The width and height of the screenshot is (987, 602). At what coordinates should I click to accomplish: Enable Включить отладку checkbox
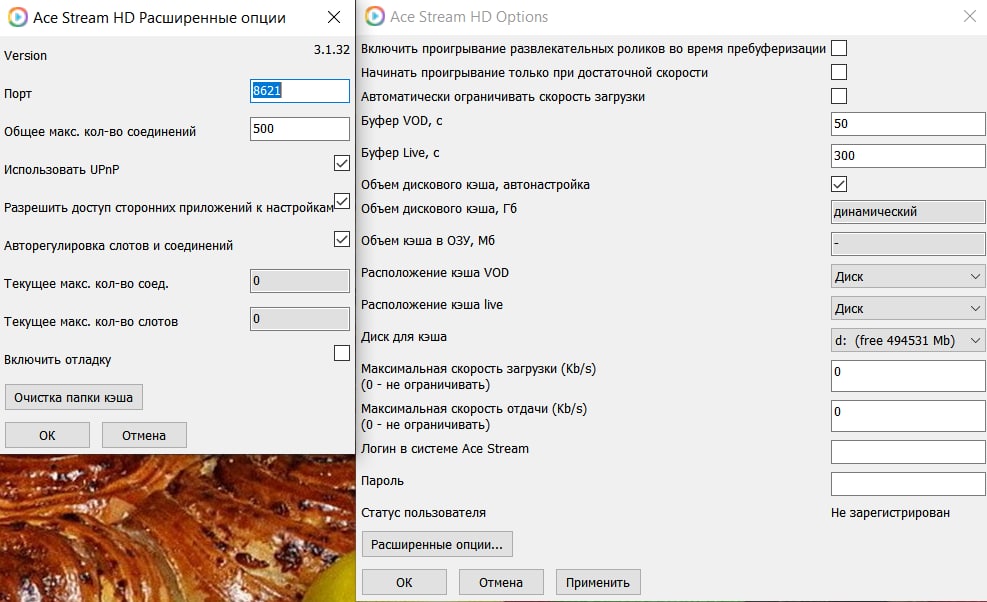[342, 353]
